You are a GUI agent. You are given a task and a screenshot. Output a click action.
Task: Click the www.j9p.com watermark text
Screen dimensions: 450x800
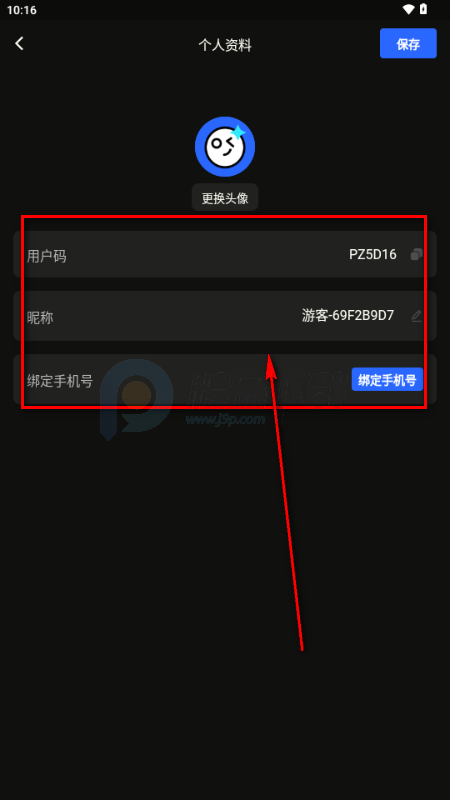(x=225, y=420)
